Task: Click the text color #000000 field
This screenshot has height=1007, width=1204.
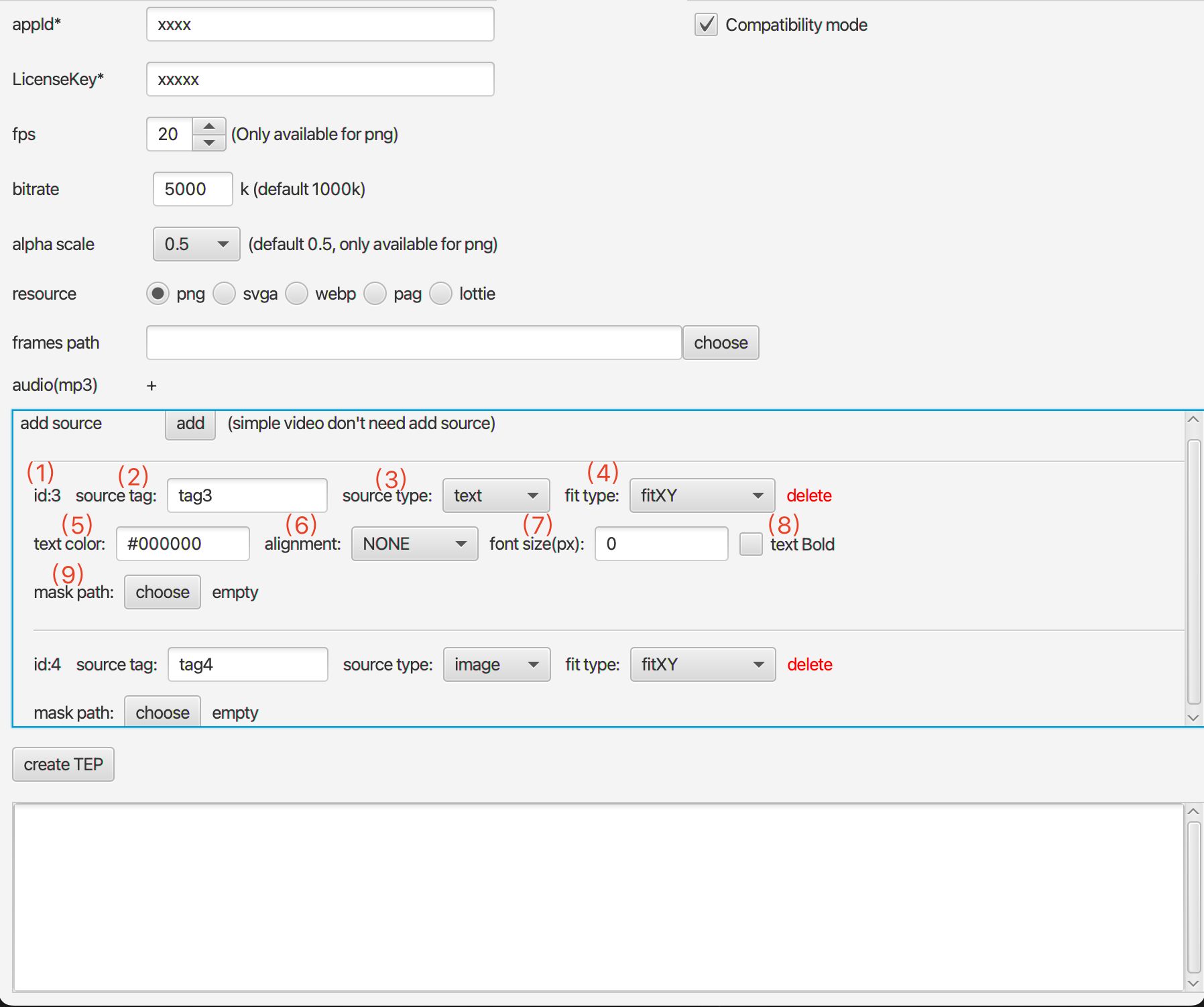Action: pos(183,544)
